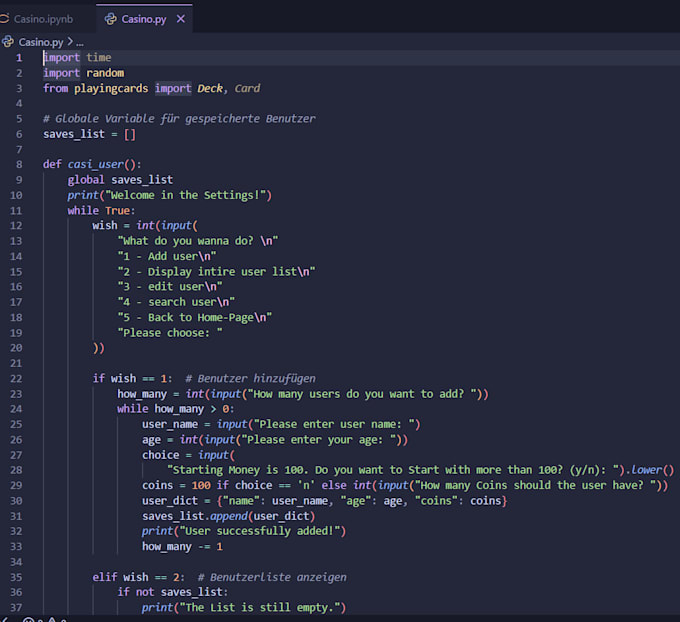Select the Casino.py editor tab
Image resolution: width=680 pixels, height=622 pixels.
(x=144, y=19)
